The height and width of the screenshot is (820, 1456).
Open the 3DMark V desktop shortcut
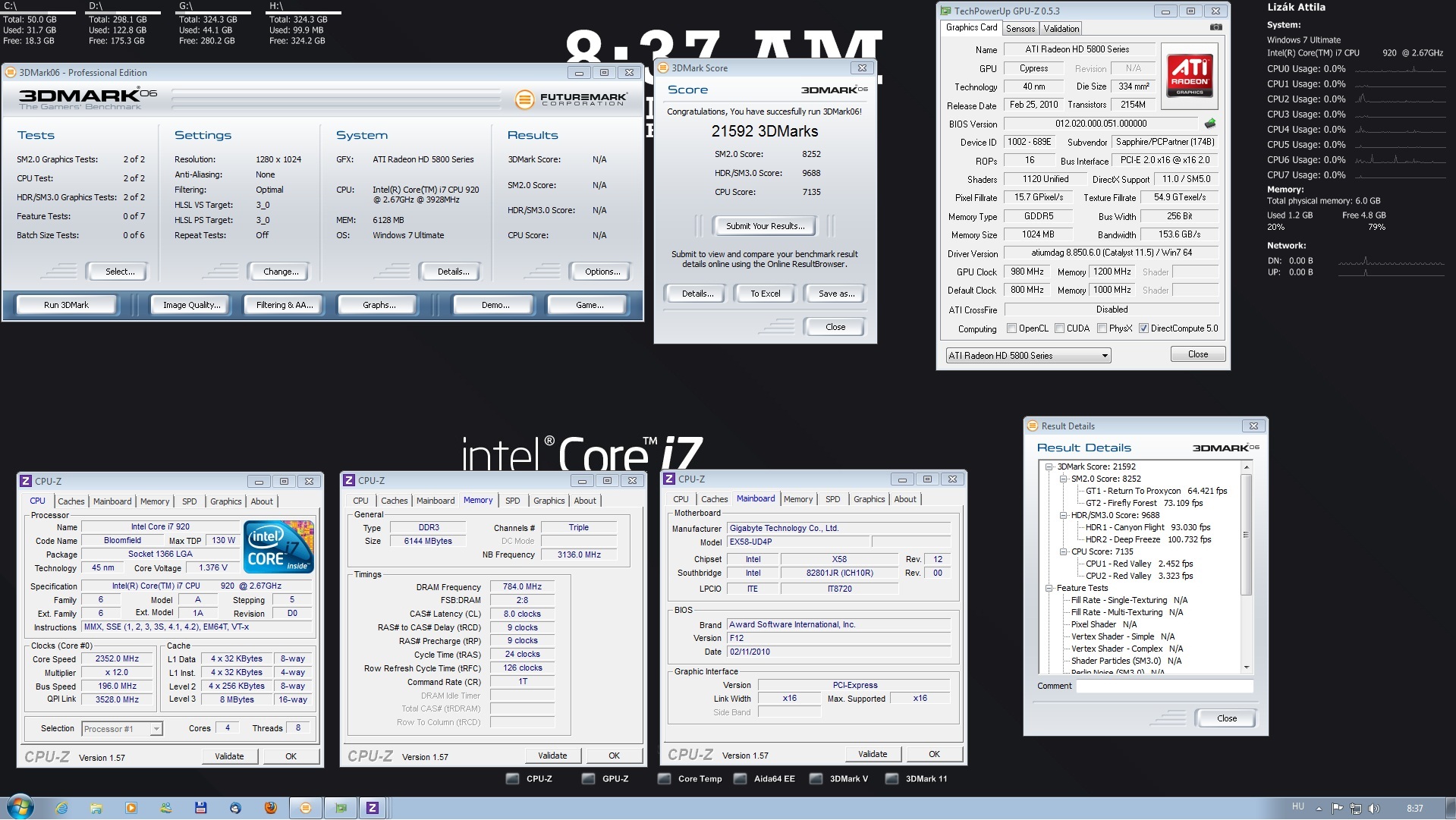(838, 779)
